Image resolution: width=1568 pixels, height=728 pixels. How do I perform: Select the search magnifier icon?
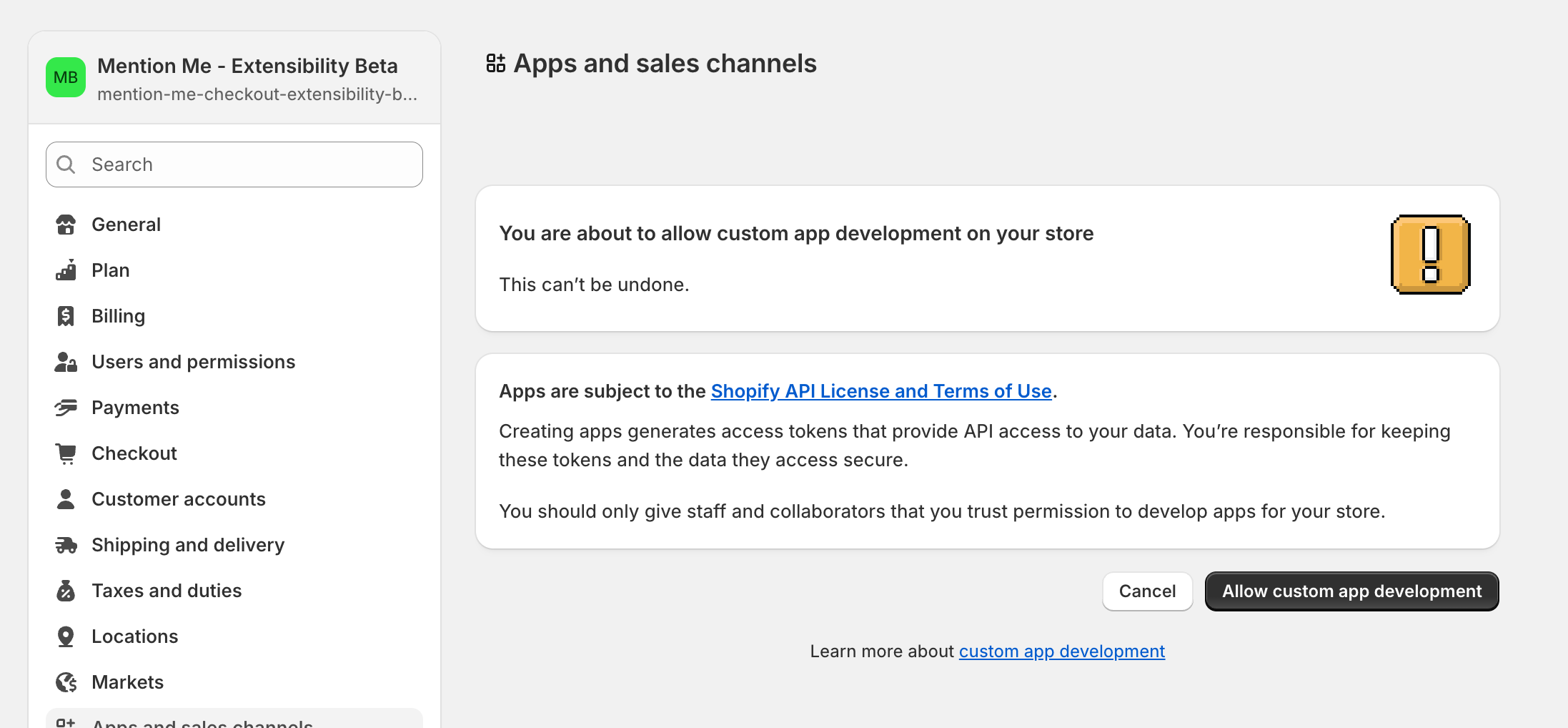click(66, 164)
